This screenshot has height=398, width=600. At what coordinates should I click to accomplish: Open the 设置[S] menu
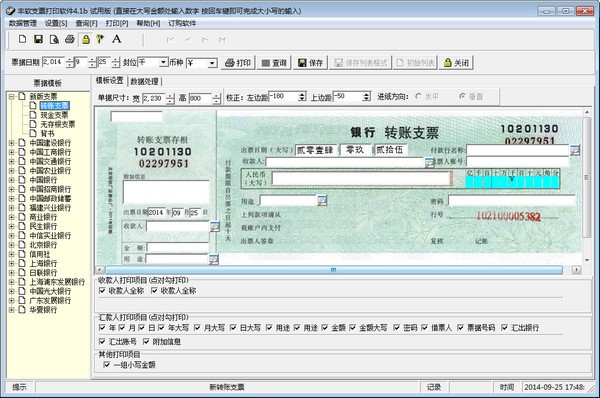tap(56, 23)
